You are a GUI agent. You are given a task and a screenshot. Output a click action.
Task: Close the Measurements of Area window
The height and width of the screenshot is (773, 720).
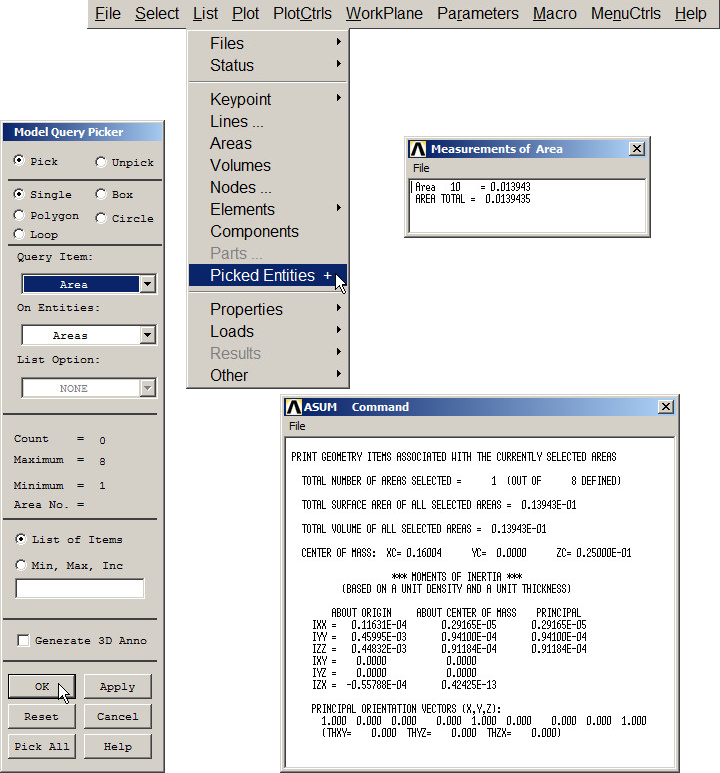click(x=637, y=149)
